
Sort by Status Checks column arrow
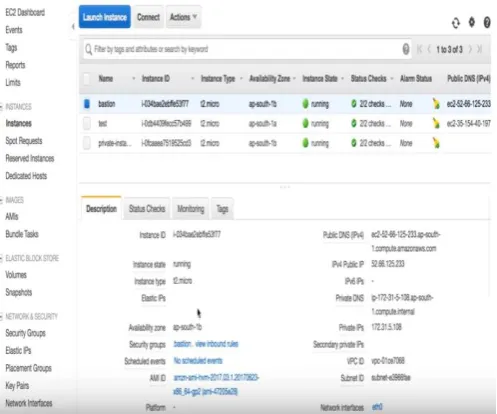[x=392, y=79]
